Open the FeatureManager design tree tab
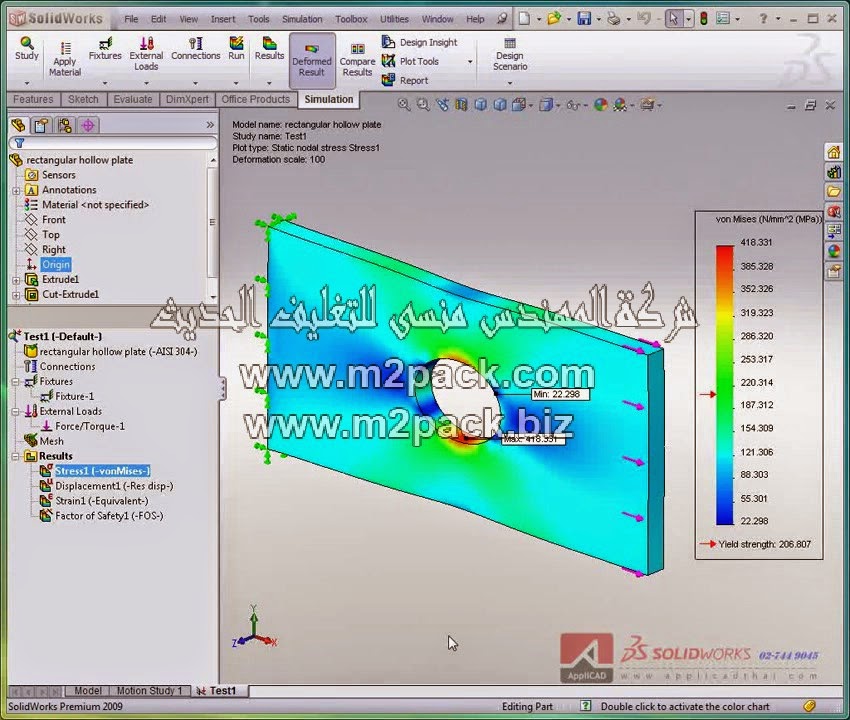This screenshot has height=720, width=850. coord(18,126)
